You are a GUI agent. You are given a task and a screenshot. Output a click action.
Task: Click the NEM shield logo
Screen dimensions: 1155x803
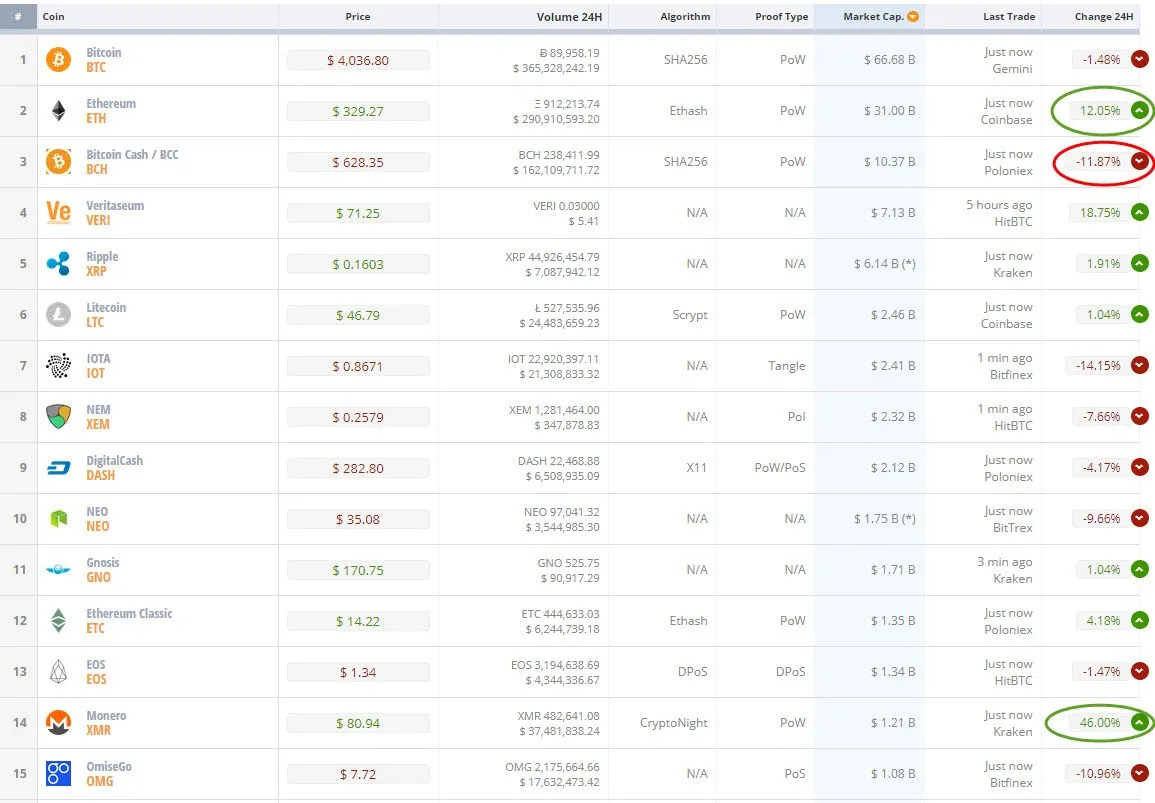point(58,416)
